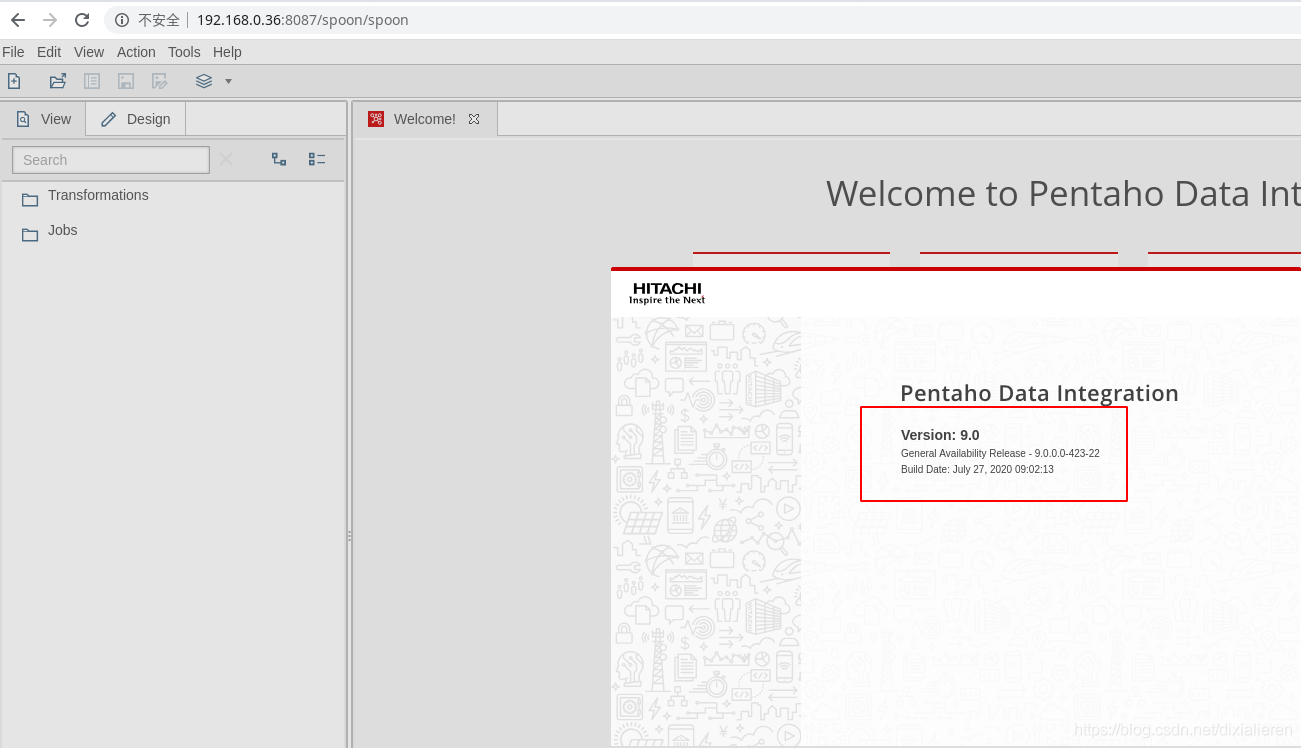1301x748 pixels.
Task: Click the browser address bar URL
Action: (302, 20)
